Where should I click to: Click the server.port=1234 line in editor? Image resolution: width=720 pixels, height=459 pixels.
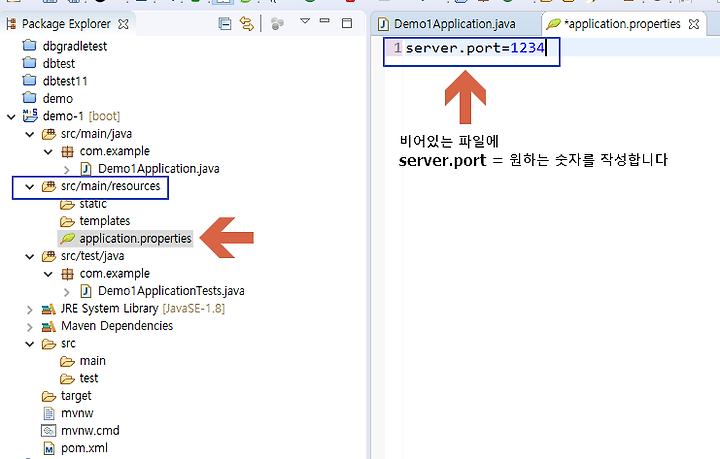click(x=475, y=48)
